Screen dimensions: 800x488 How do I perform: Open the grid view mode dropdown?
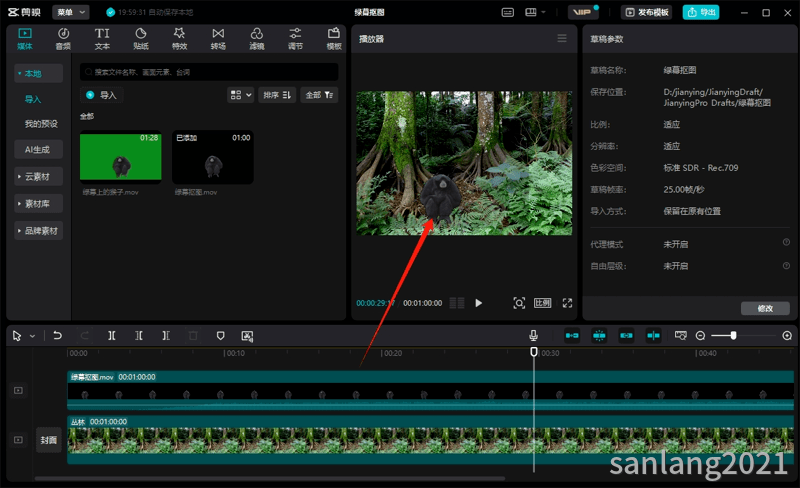point(241,95)
